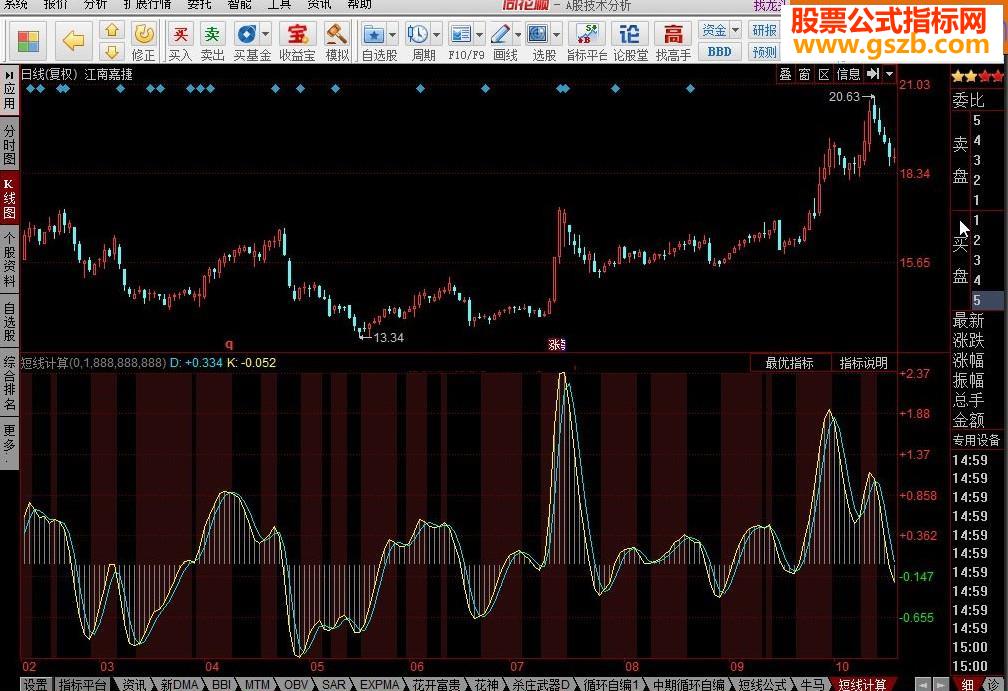Open 综合排名 in the left sidebar

[9, 382]
